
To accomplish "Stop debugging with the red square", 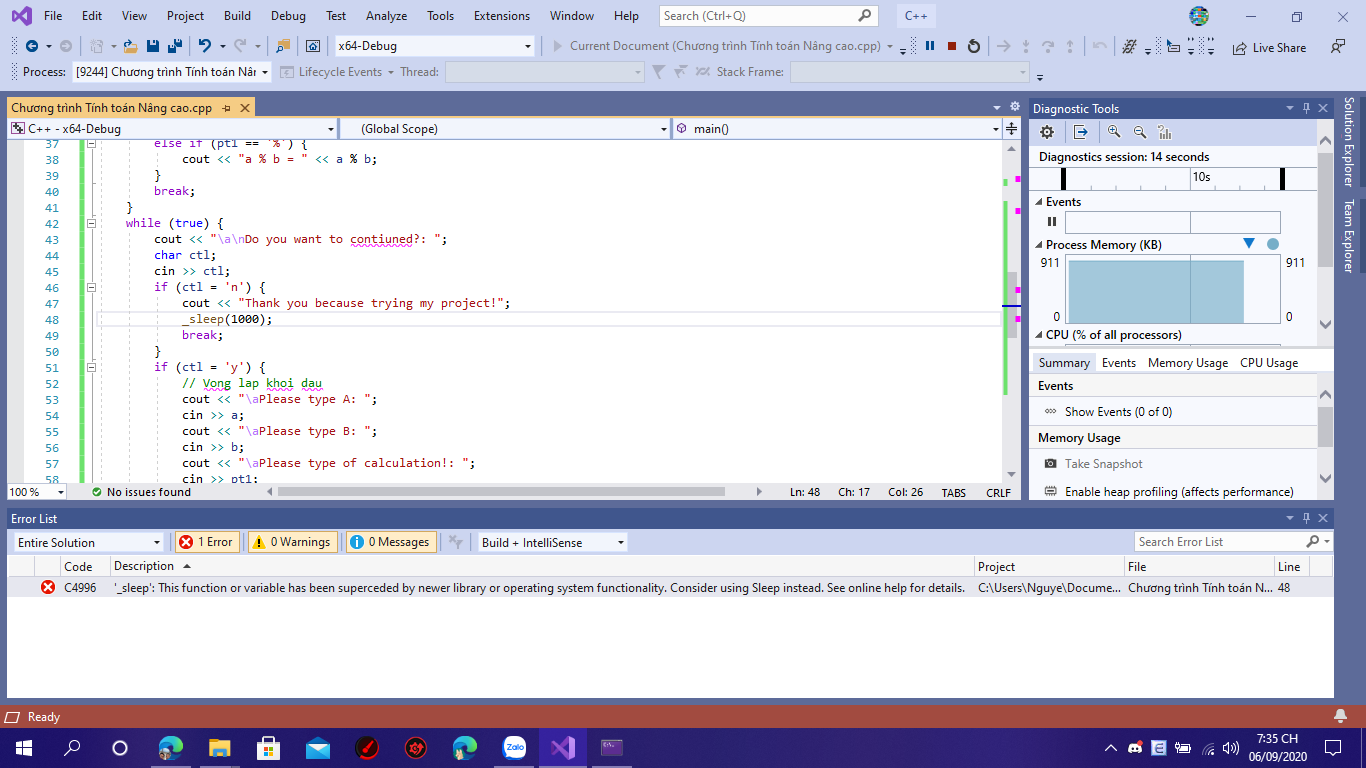I will 951,46.
